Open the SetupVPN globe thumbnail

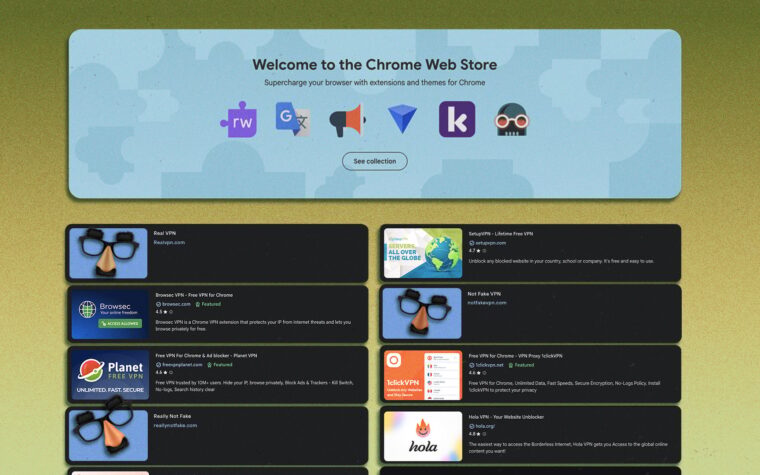423,253
